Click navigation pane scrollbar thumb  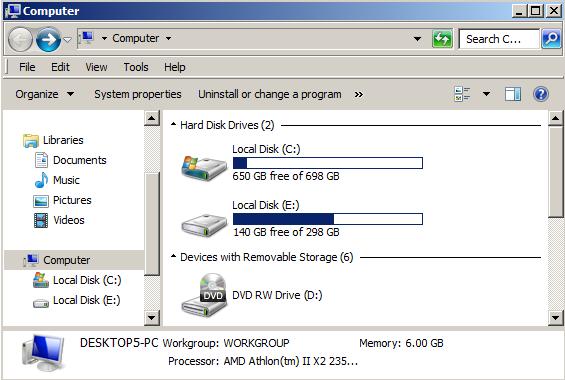click(152, 224)
